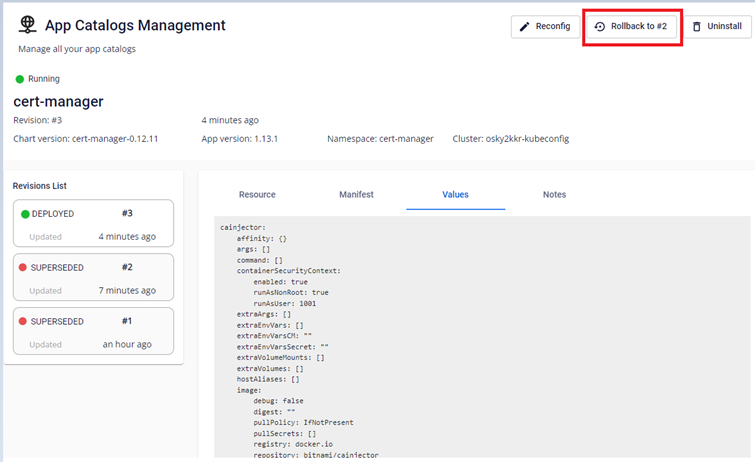Click green status dot of DEPLOYED revision
This screenshot has height=462, width=755.
pos(25,214)
